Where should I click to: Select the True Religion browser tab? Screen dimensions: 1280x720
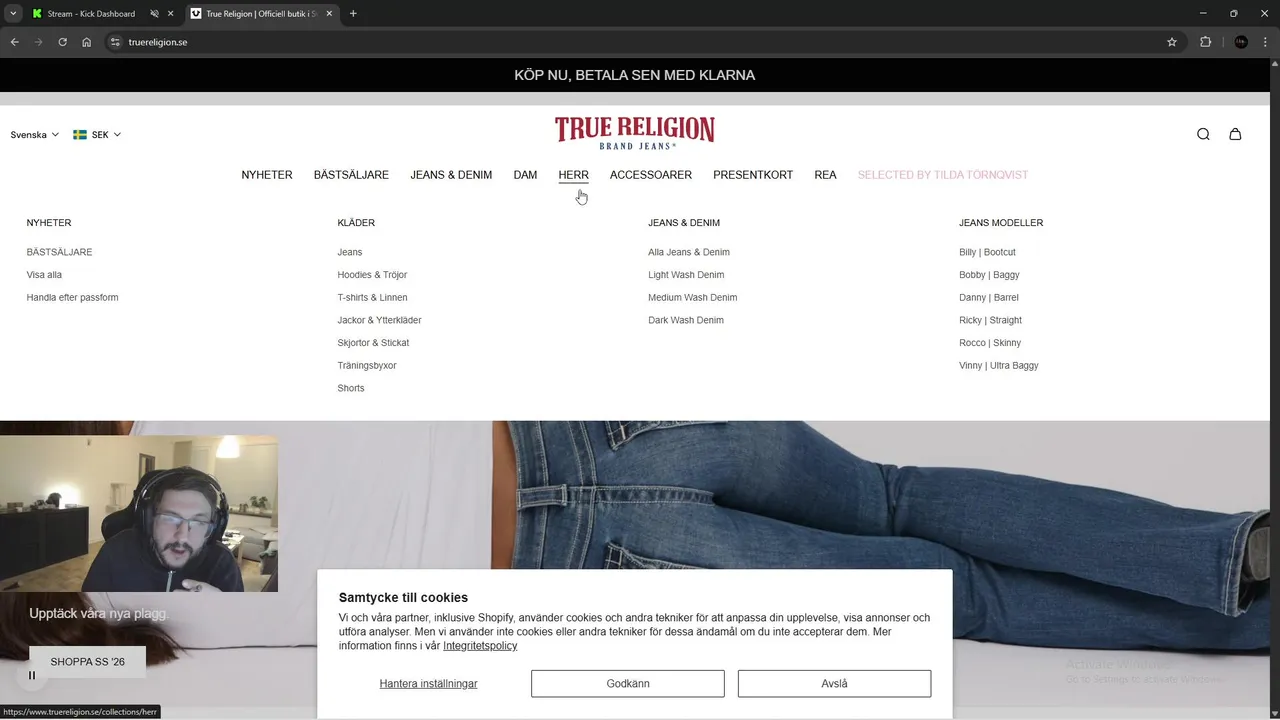(262, 14)
